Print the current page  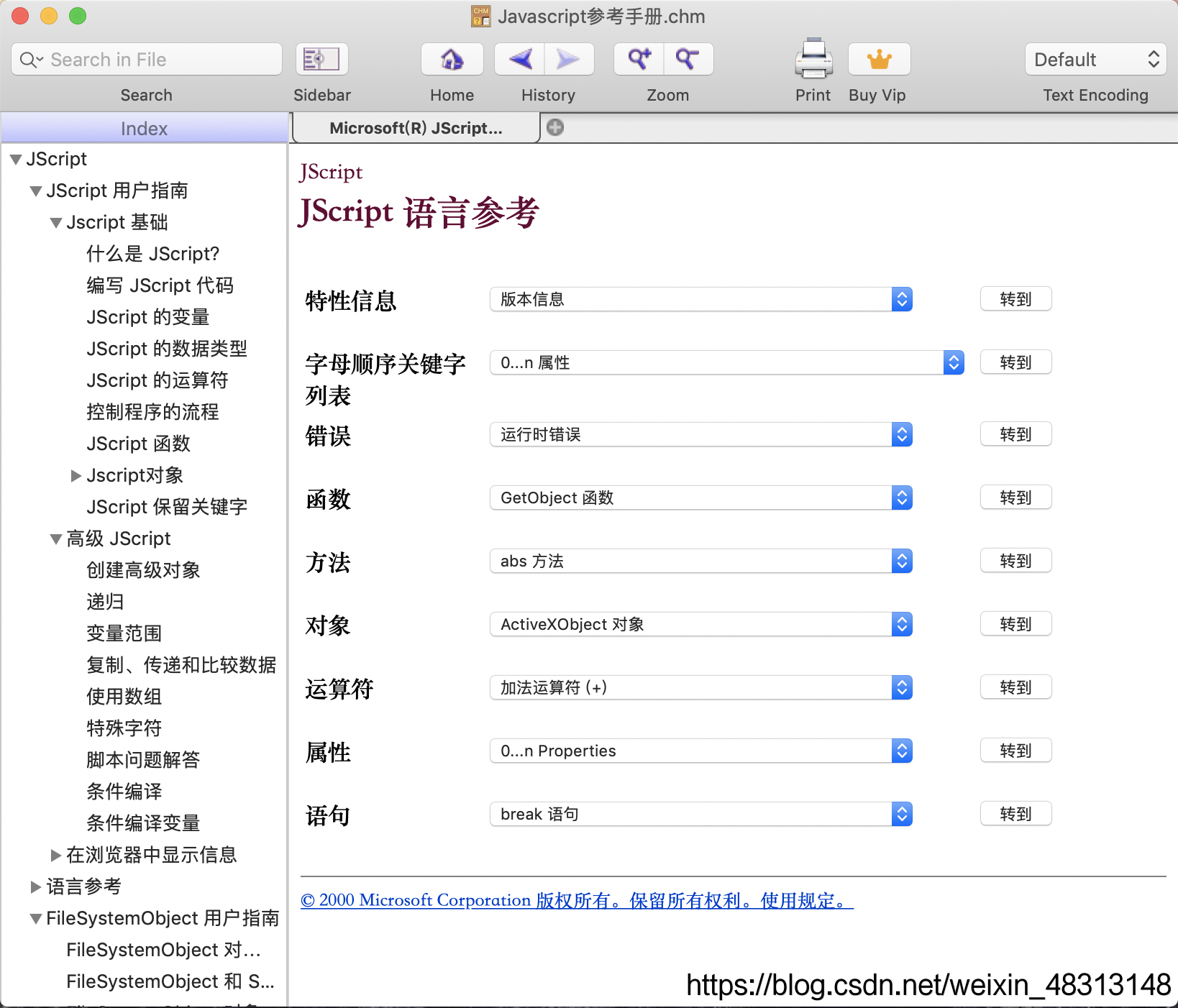click(x=813, y=59)
